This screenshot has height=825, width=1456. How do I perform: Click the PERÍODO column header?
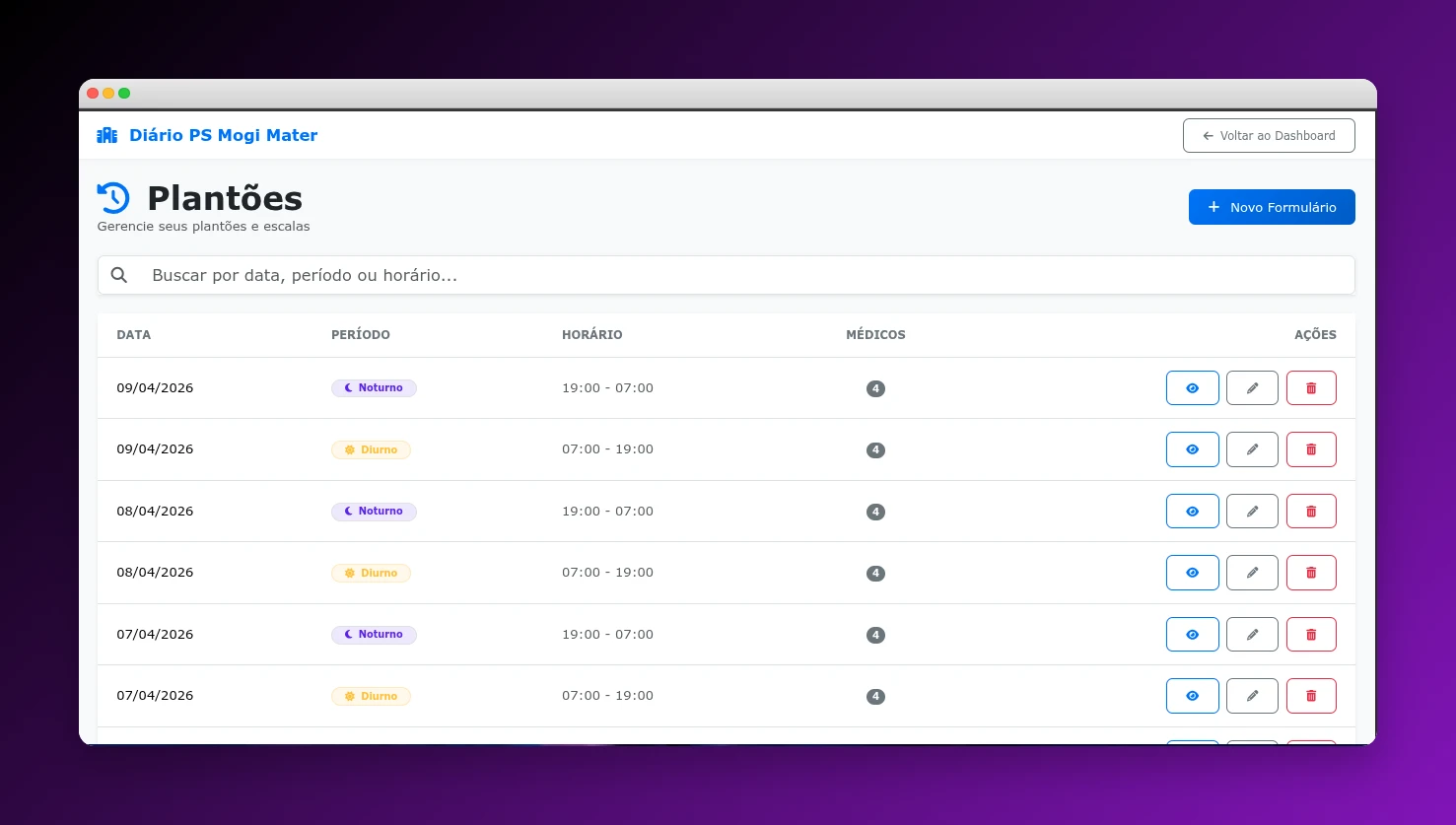point(361,335)
